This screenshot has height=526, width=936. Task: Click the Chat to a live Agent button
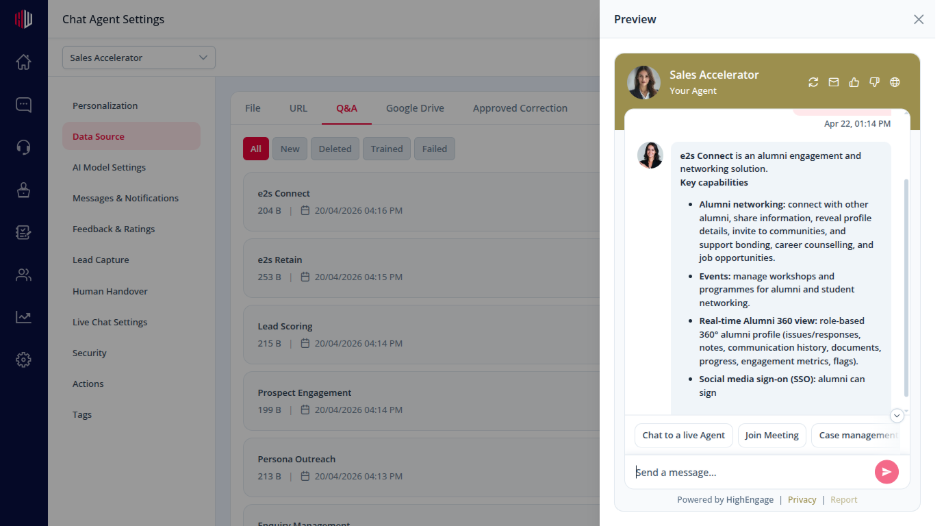[683, 435]
